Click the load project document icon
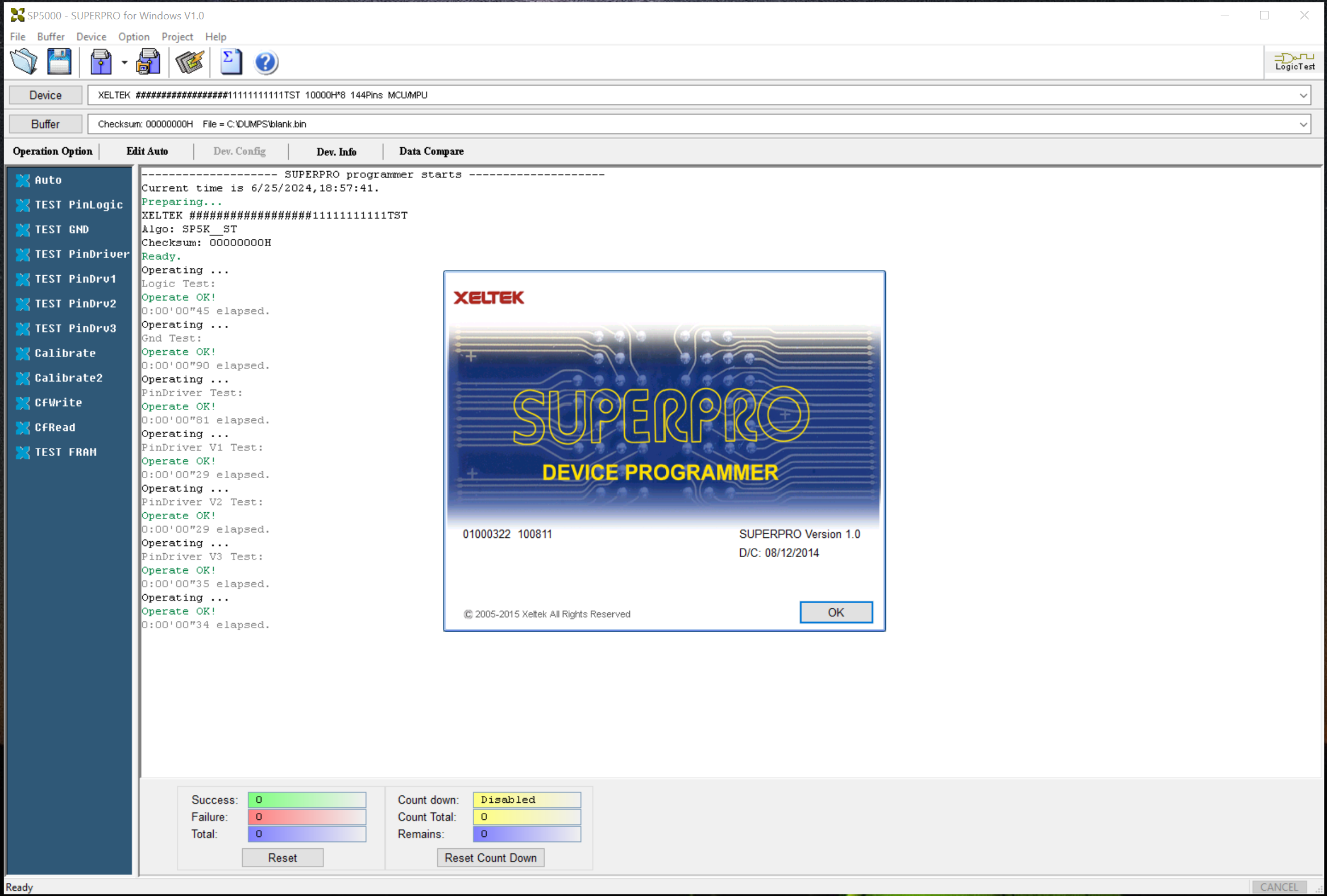 (101, 61)
